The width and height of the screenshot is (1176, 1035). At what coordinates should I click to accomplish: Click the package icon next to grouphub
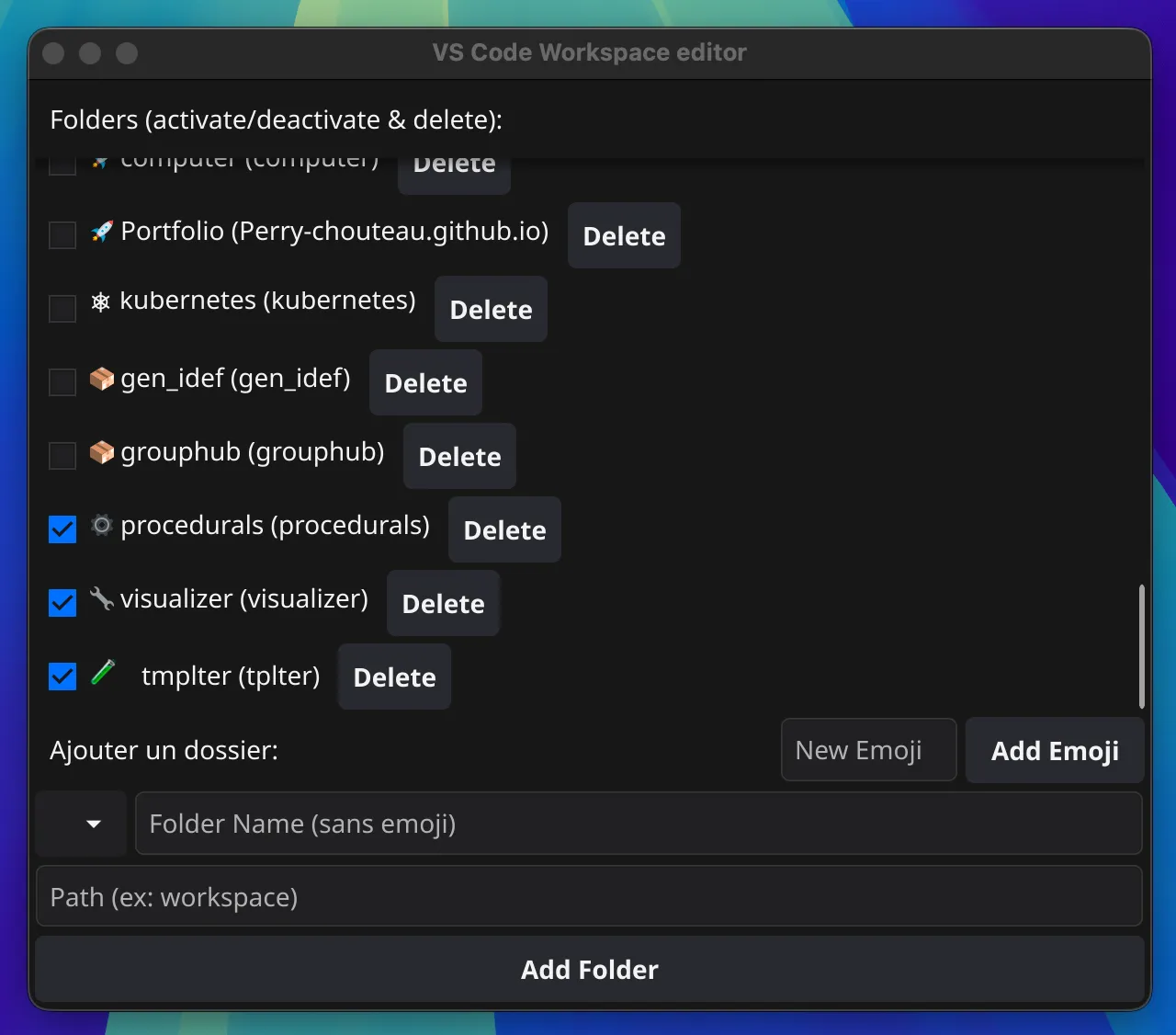coord(102,452)
